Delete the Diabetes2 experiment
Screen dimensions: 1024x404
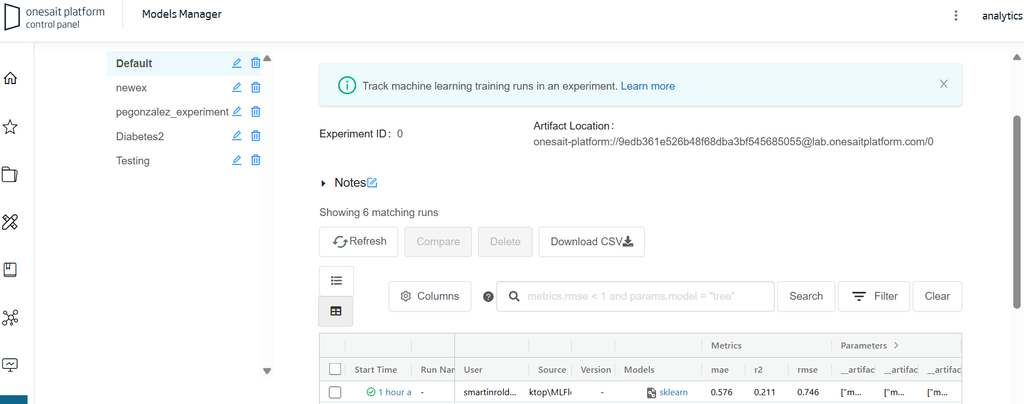coord(256,136)
